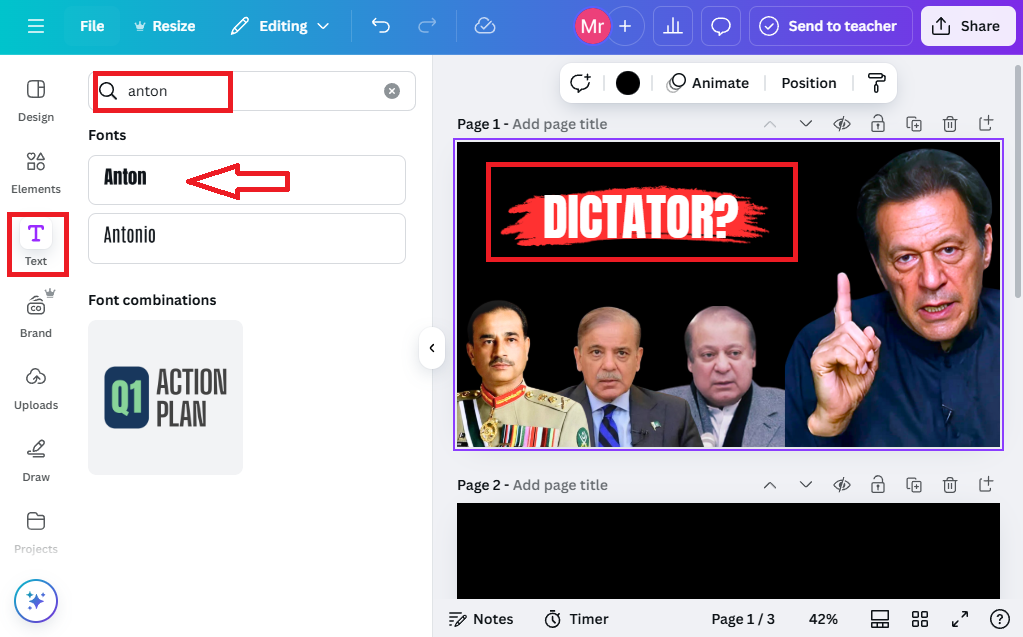The image size is (1023, 637).
Task: Add a collaborator with plus button
Action: tap(625, 26)
